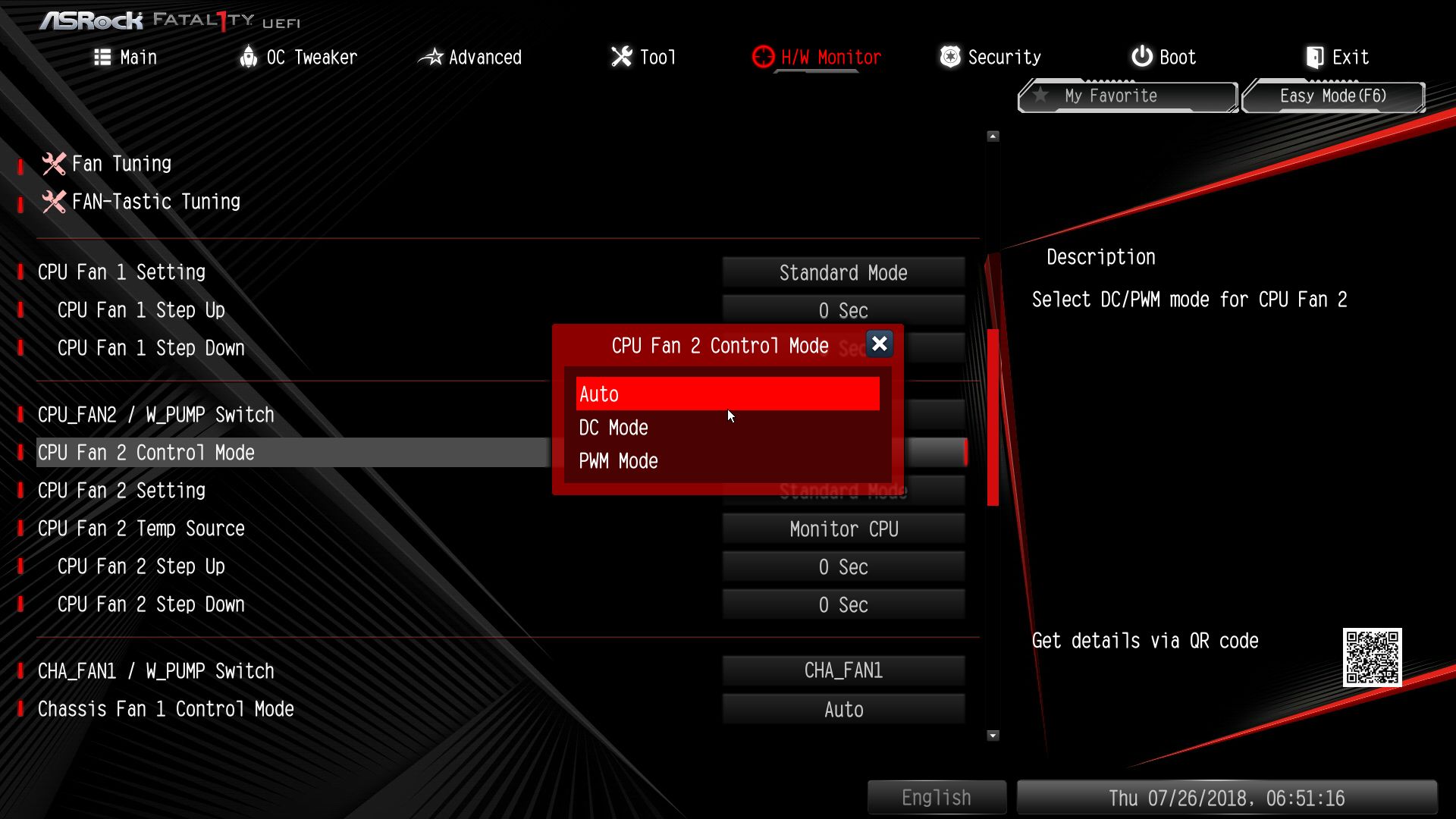
Task: Click the Exit door icon
Action: point(1315,57)
